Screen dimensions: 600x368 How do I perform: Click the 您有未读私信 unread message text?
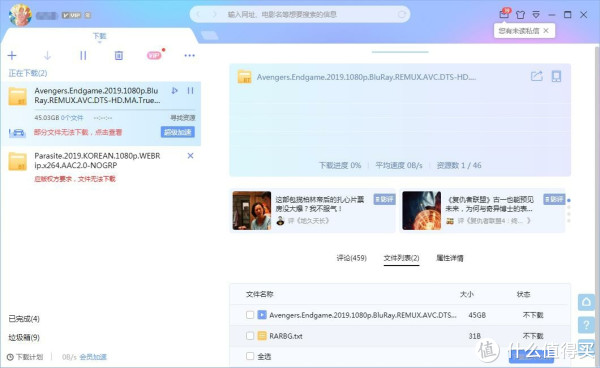[x=518, y=31]
